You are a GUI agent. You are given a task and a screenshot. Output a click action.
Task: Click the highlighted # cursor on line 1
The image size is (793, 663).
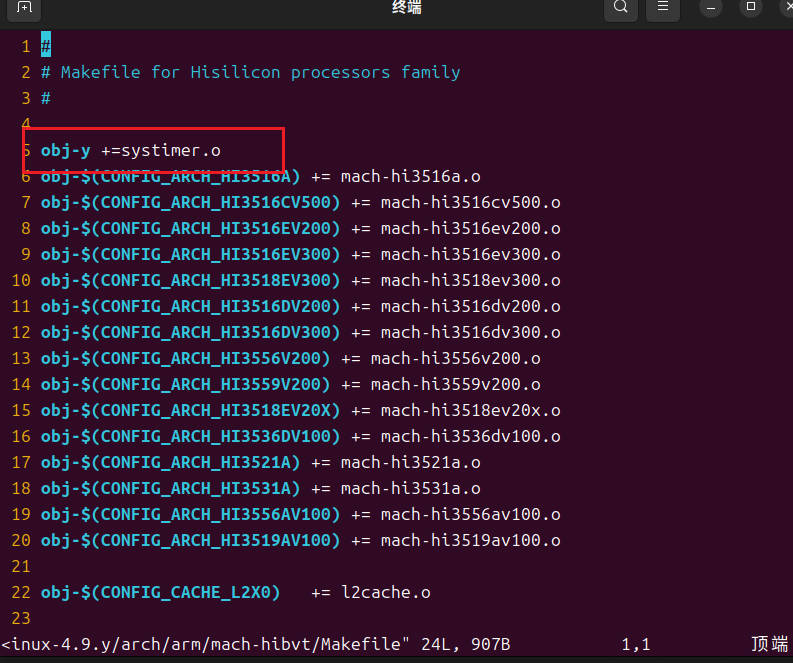pos(46,46)
